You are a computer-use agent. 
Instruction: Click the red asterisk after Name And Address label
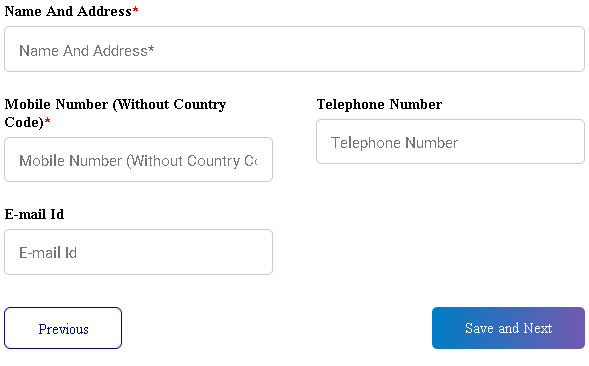[136, 9]
